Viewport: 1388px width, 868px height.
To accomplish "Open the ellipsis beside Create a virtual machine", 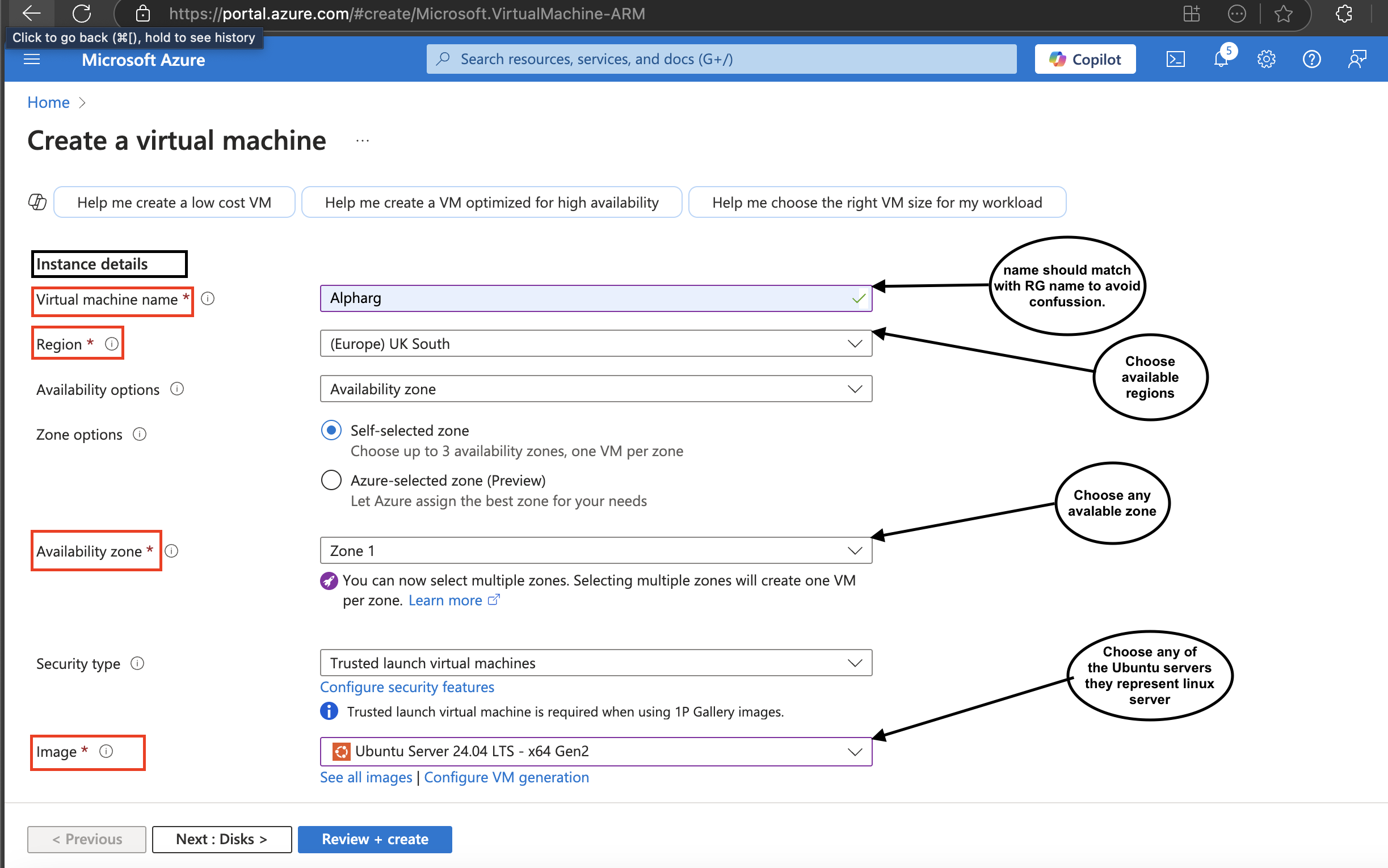I will pyautogui.click(x=362, y=141).
